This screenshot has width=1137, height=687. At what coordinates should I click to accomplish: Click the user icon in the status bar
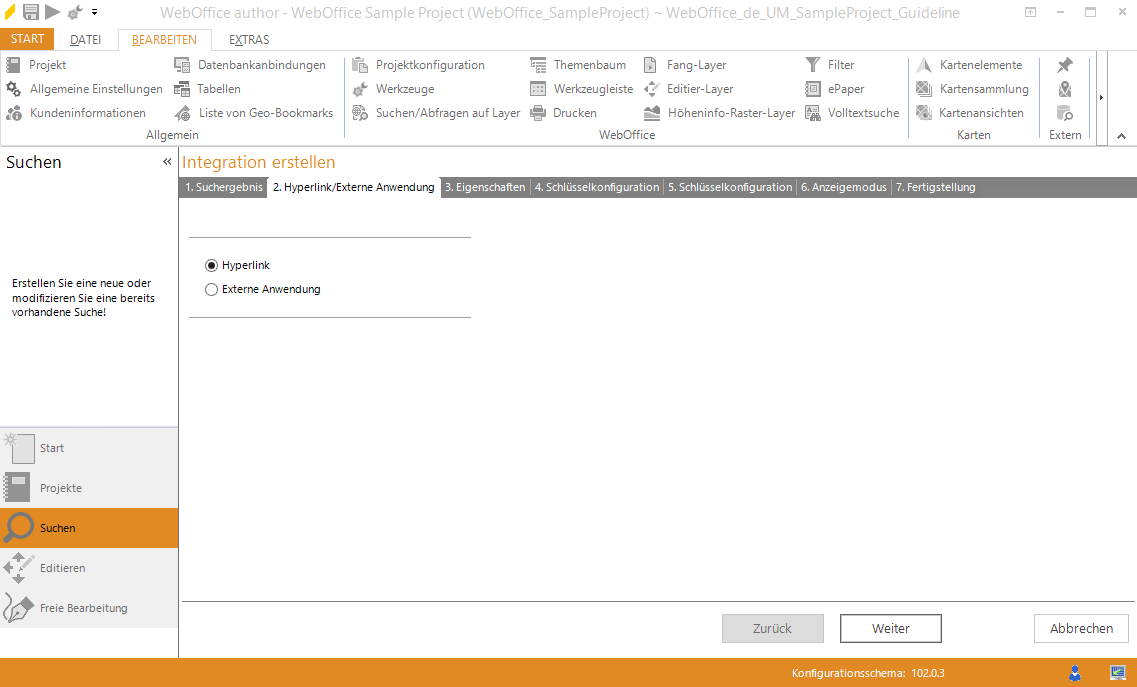coord(1075,673)
